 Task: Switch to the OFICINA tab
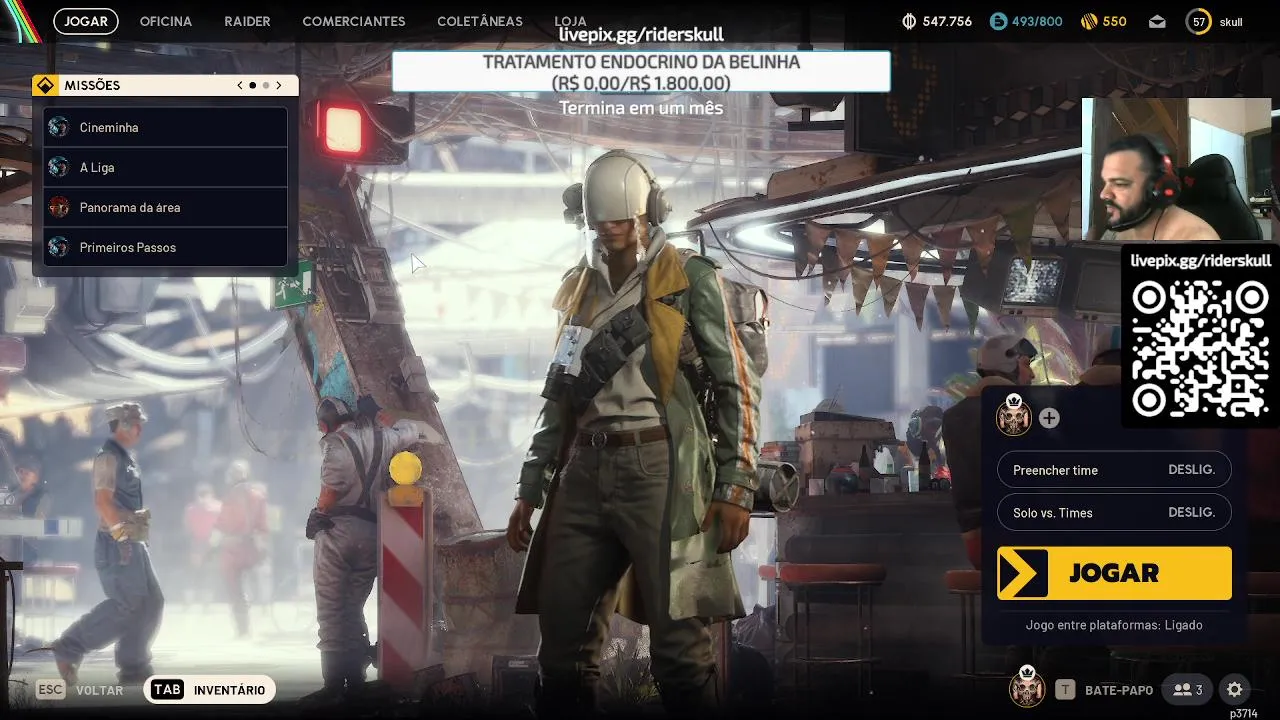point(166,21)
